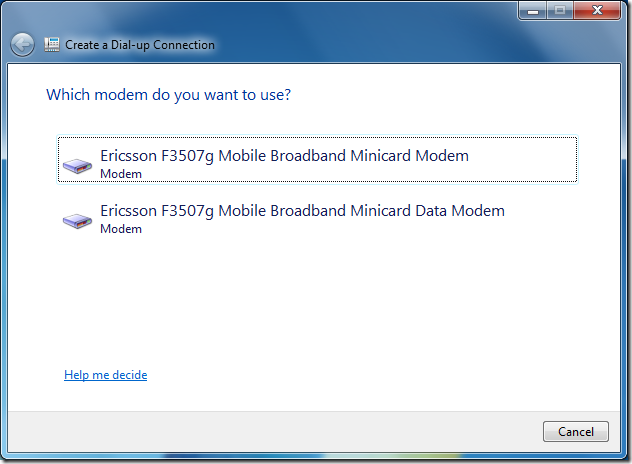Click the disabled maximize window button
This screenshot has width=632, height=464.
(560, 10)
